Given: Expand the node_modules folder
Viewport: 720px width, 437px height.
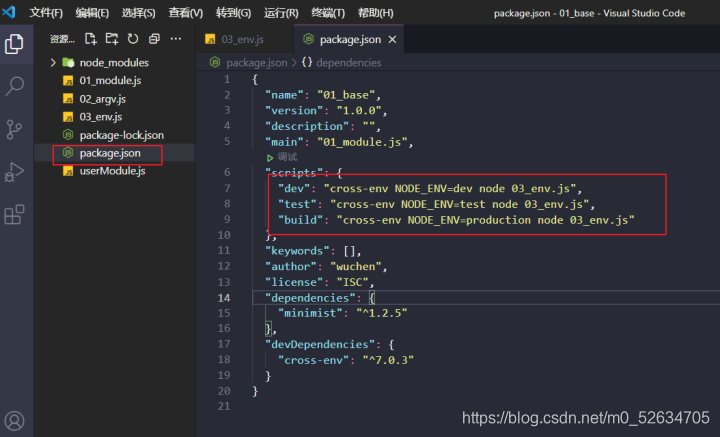Looking at the screenshot, I should [114, 62].
